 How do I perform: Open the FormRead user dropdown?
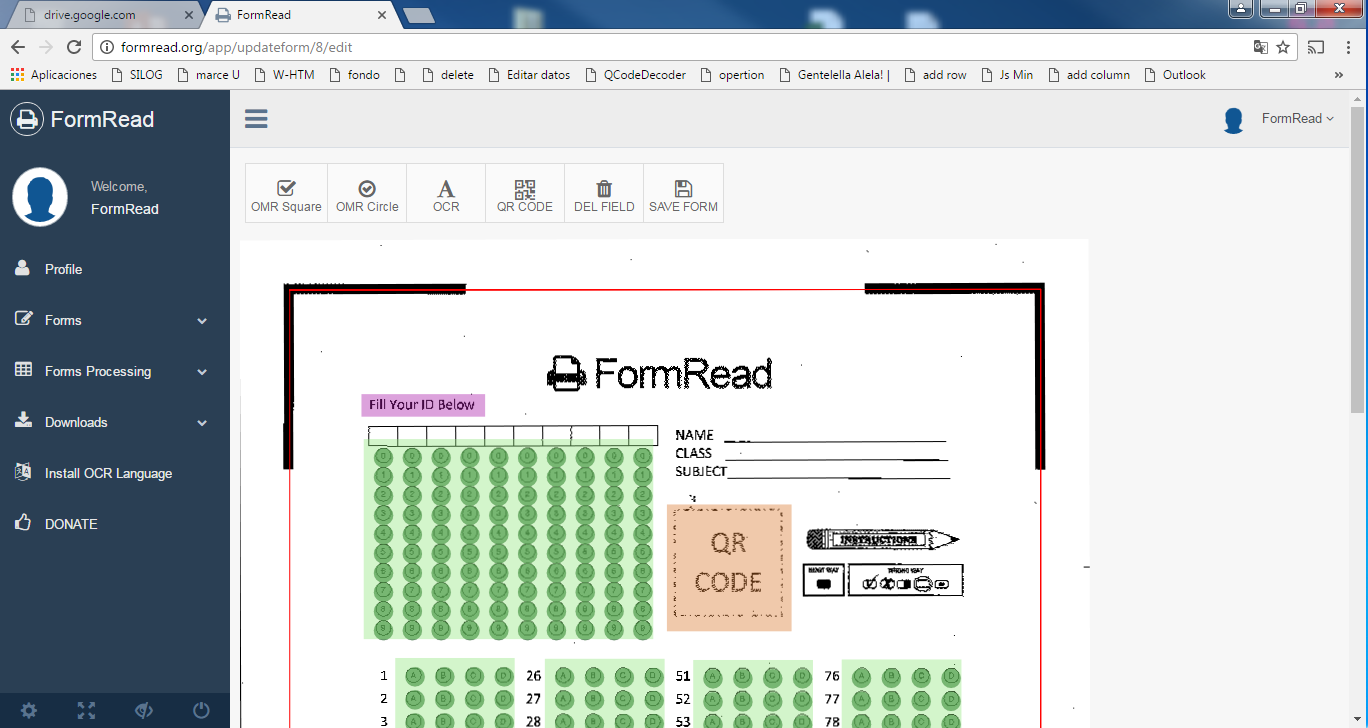tap(1296, 119)
